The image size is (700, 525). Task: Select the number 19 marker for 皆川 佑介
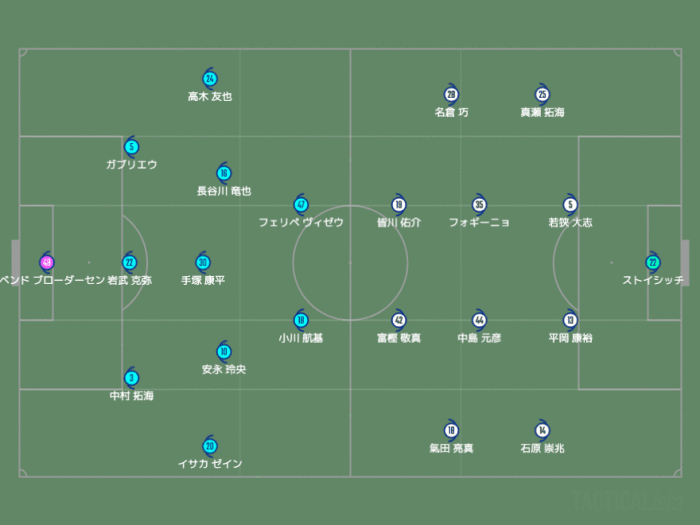398,205
